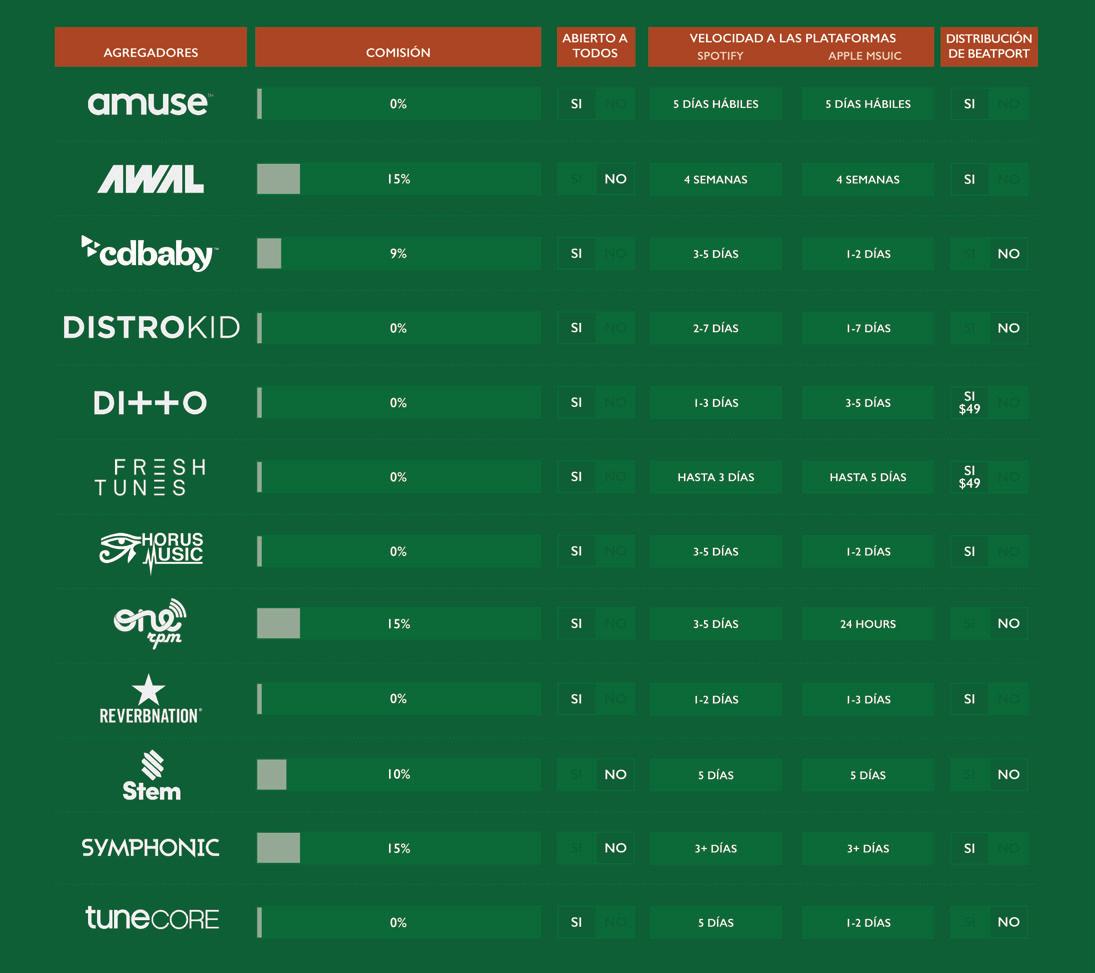Select the ABIERTO A TODOS header
The image size is (1095, 973).
(596, 47)
